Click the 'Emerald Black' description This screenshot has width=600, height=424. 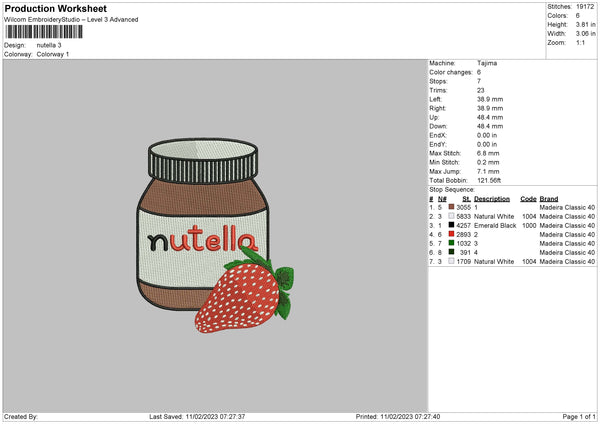tap(495, 225)
